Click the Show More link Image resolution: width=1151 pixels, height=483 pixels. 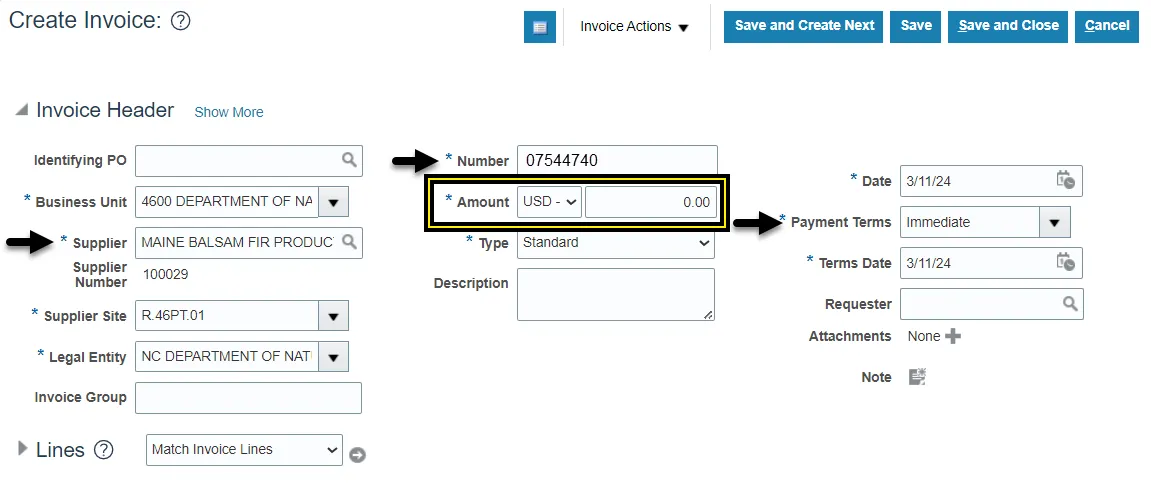[x=229, y=112]
